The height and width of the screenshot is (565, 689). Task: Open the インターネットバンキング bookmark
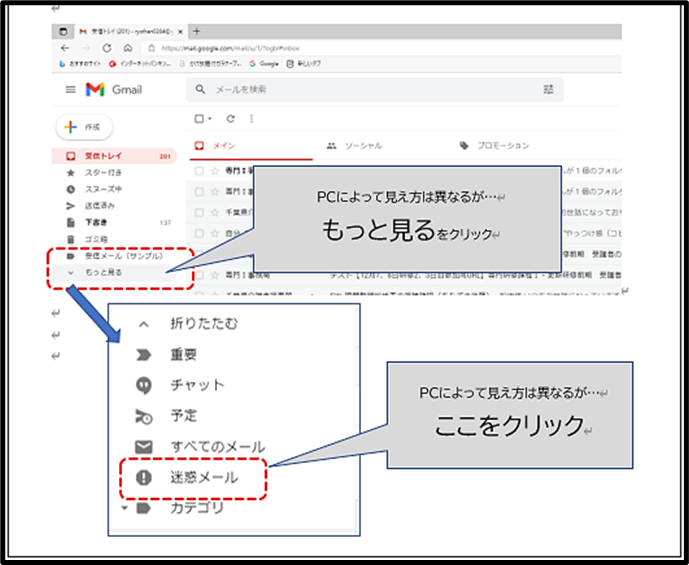(140, 64)
